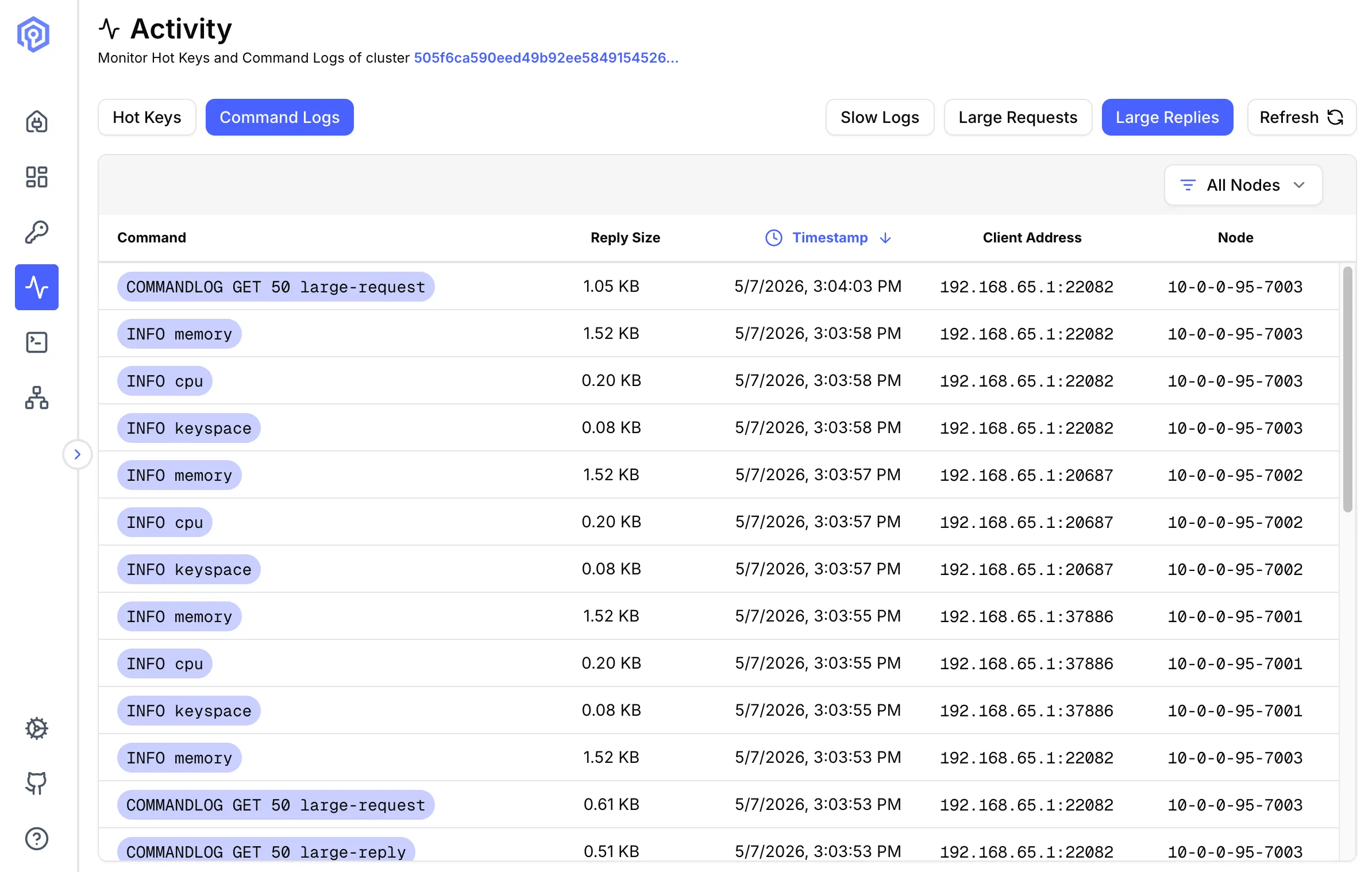
Task: Click timestamp 5/7/2026, 3:04:03 PM
Action: click(818, 286)
